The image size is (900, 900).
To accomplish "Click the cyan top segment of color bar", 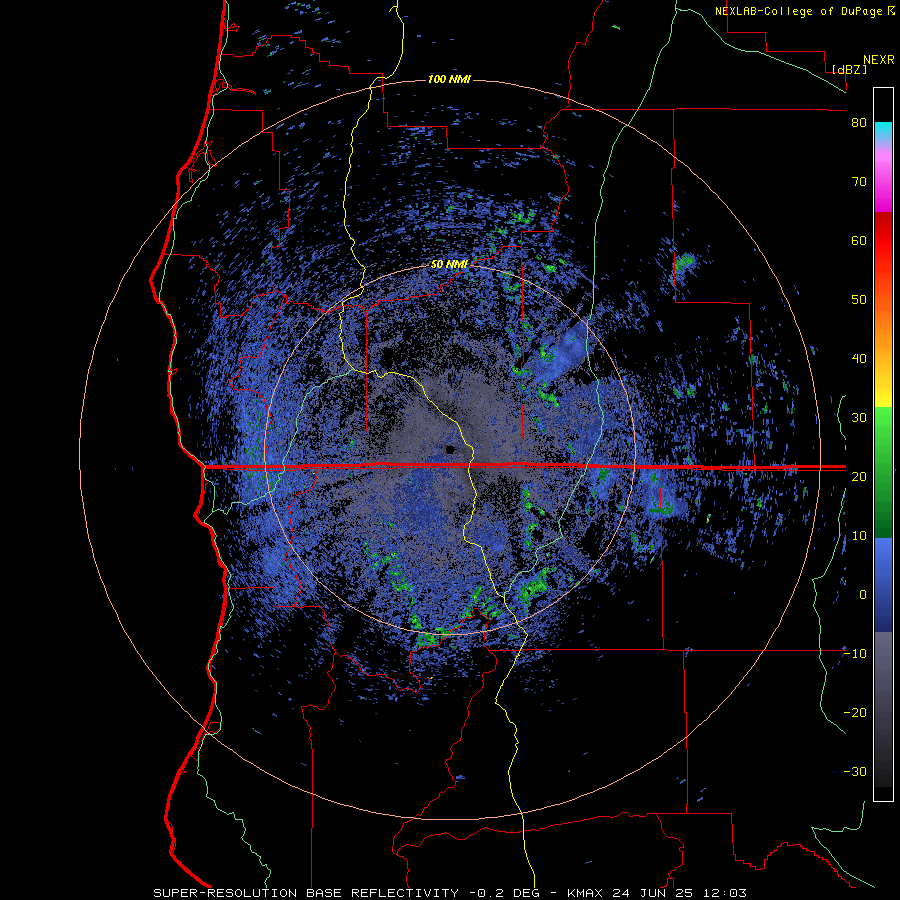I will [x=883, y=132].
